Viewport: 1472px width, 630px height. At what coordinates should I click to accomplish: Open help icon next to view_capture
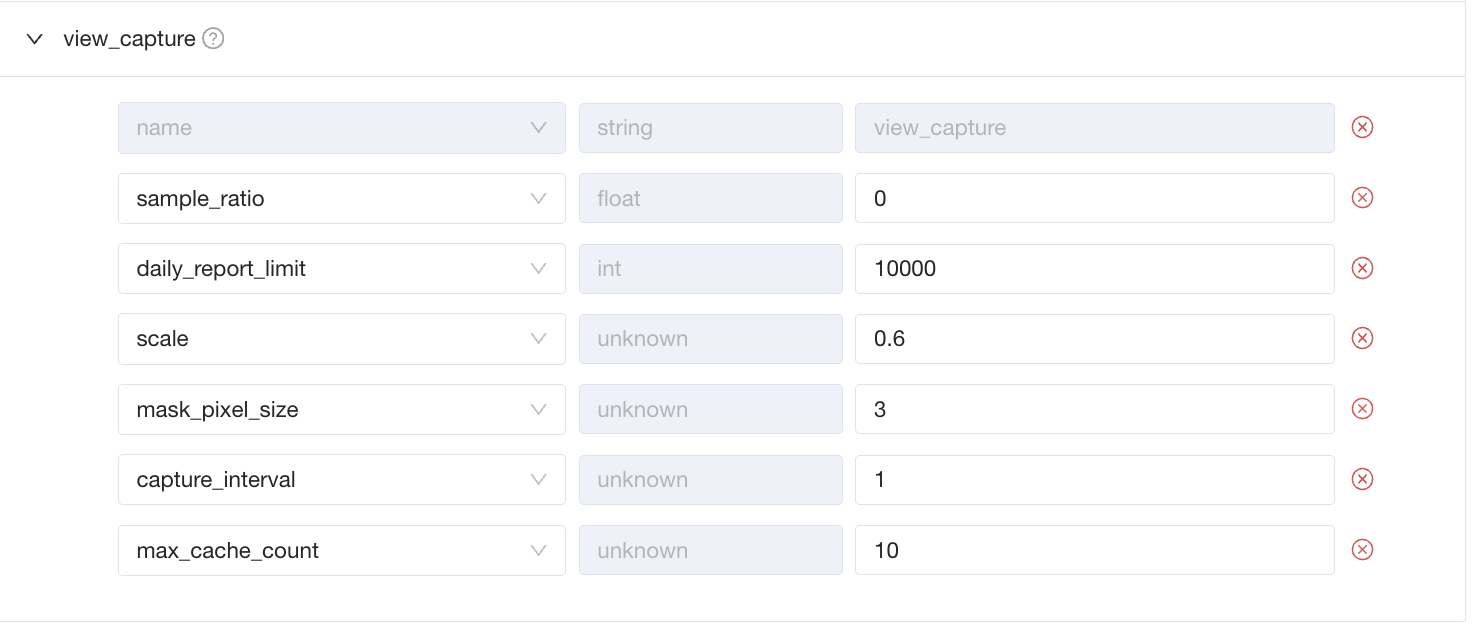click(x=213, y=39)
